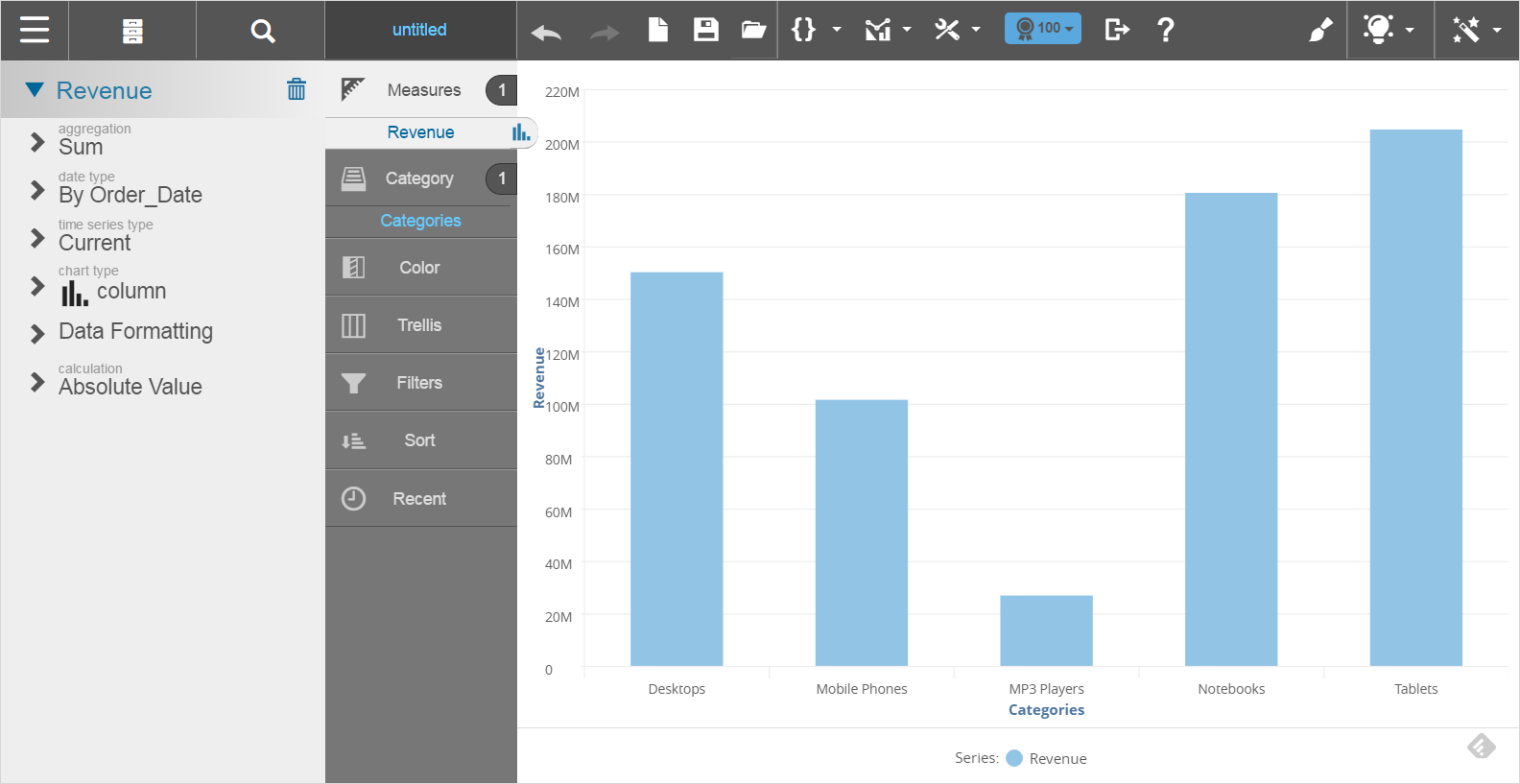Open the row limit 100 dropdown
The image size is (1520, 784).
click(x=1043, y=29)
